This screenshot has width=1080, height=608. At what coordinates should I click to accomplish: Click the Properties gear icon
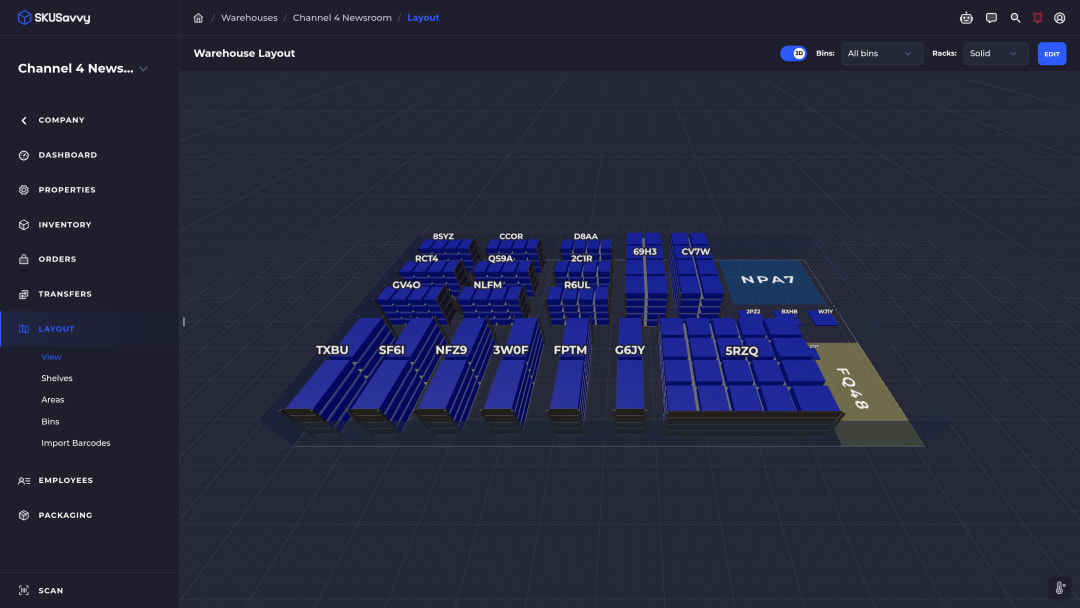click(x=24, y=190)
